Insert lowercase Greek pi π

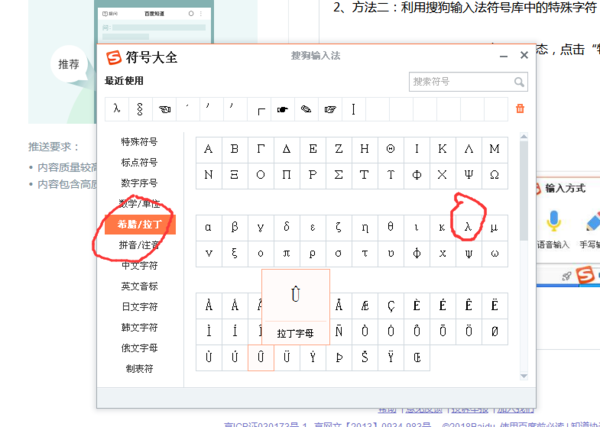coord(287,254)
